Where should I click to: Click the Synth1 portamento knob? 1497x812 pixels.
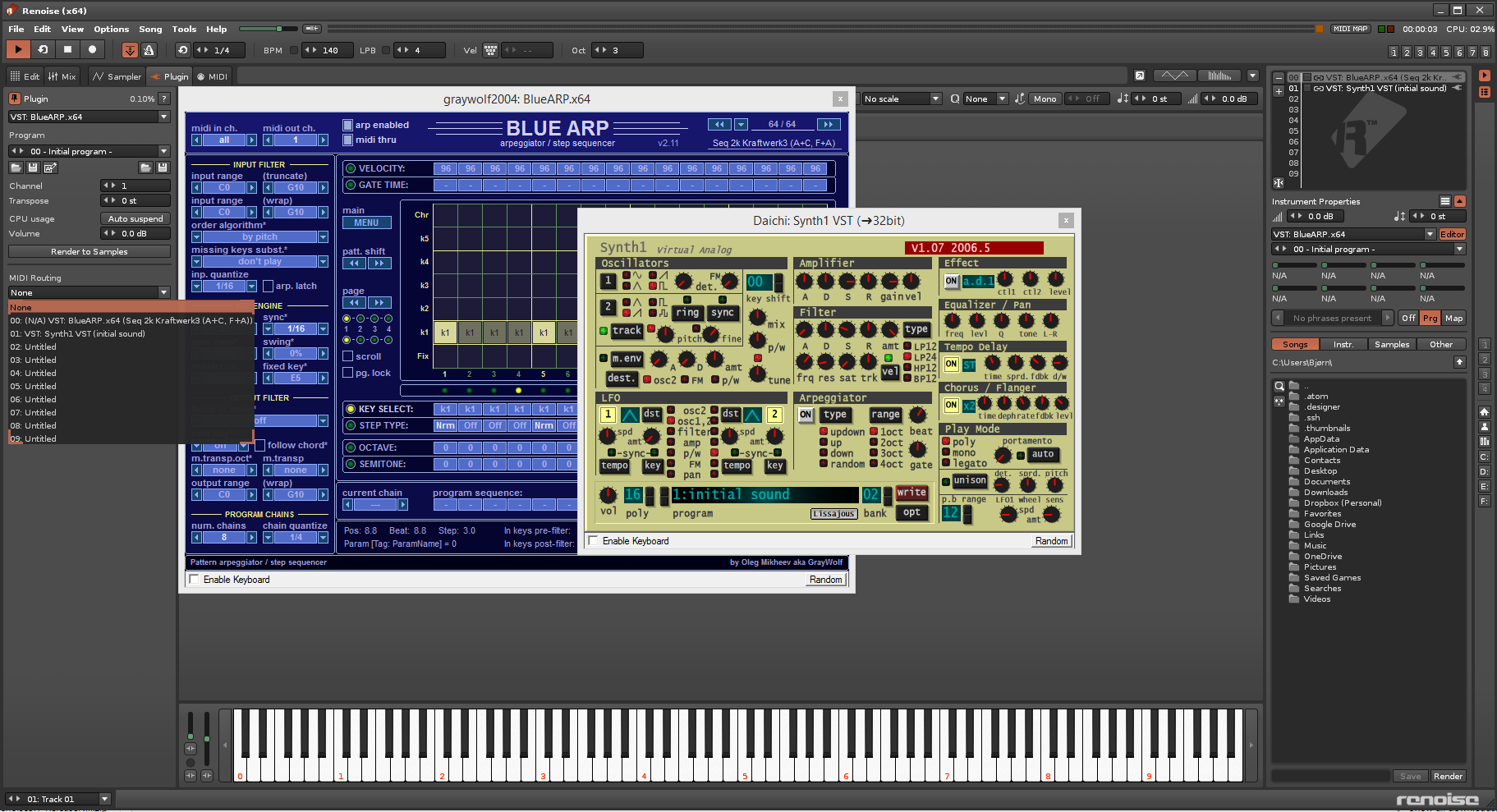coord(1003,455)
